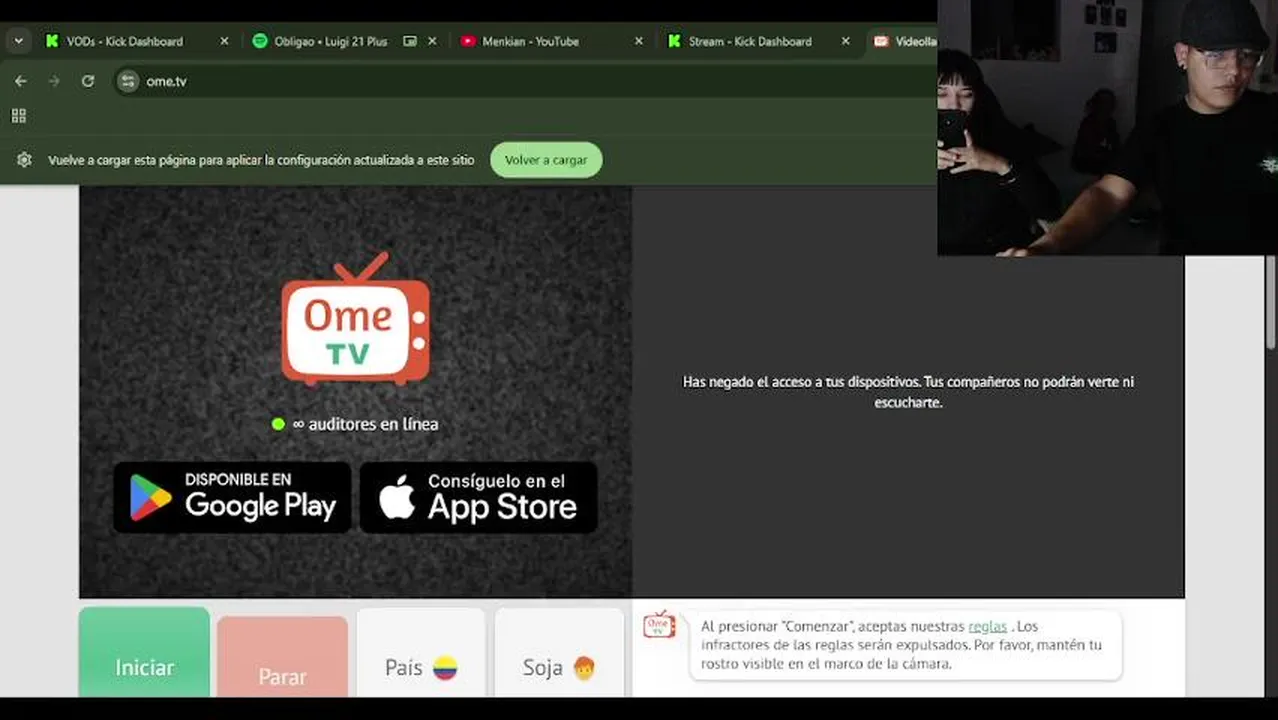Click the Colombia flag icon
This screenshot has height=720, width=1278.
click(445, 668)
